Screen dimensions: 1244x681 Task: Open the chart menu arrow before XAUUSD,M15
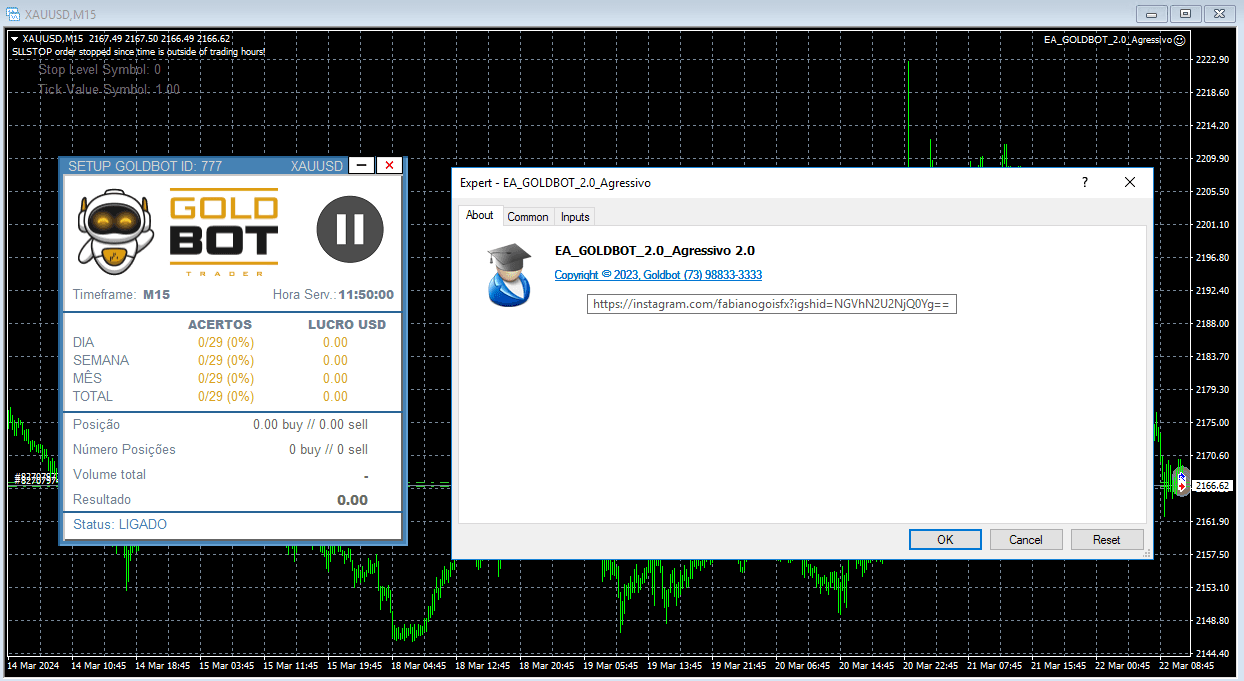coord(14,39)
